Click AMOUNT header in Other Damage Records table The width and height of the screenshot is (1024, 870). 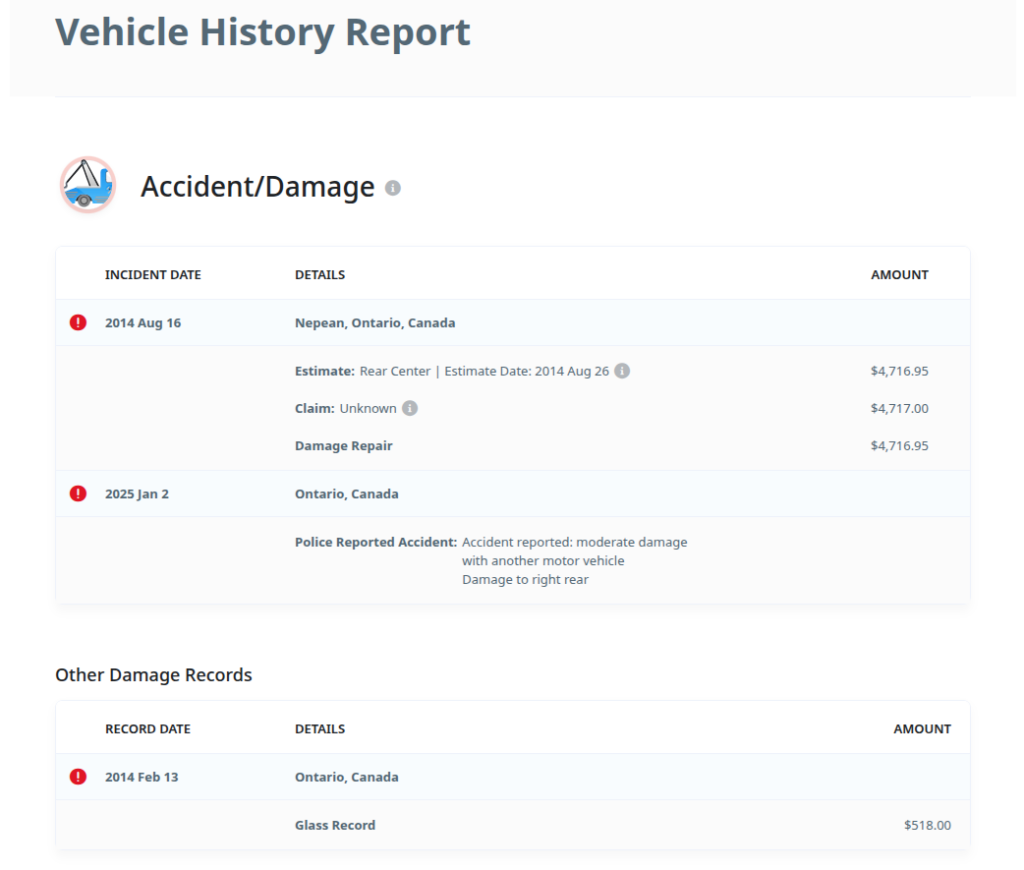[921, 729]
